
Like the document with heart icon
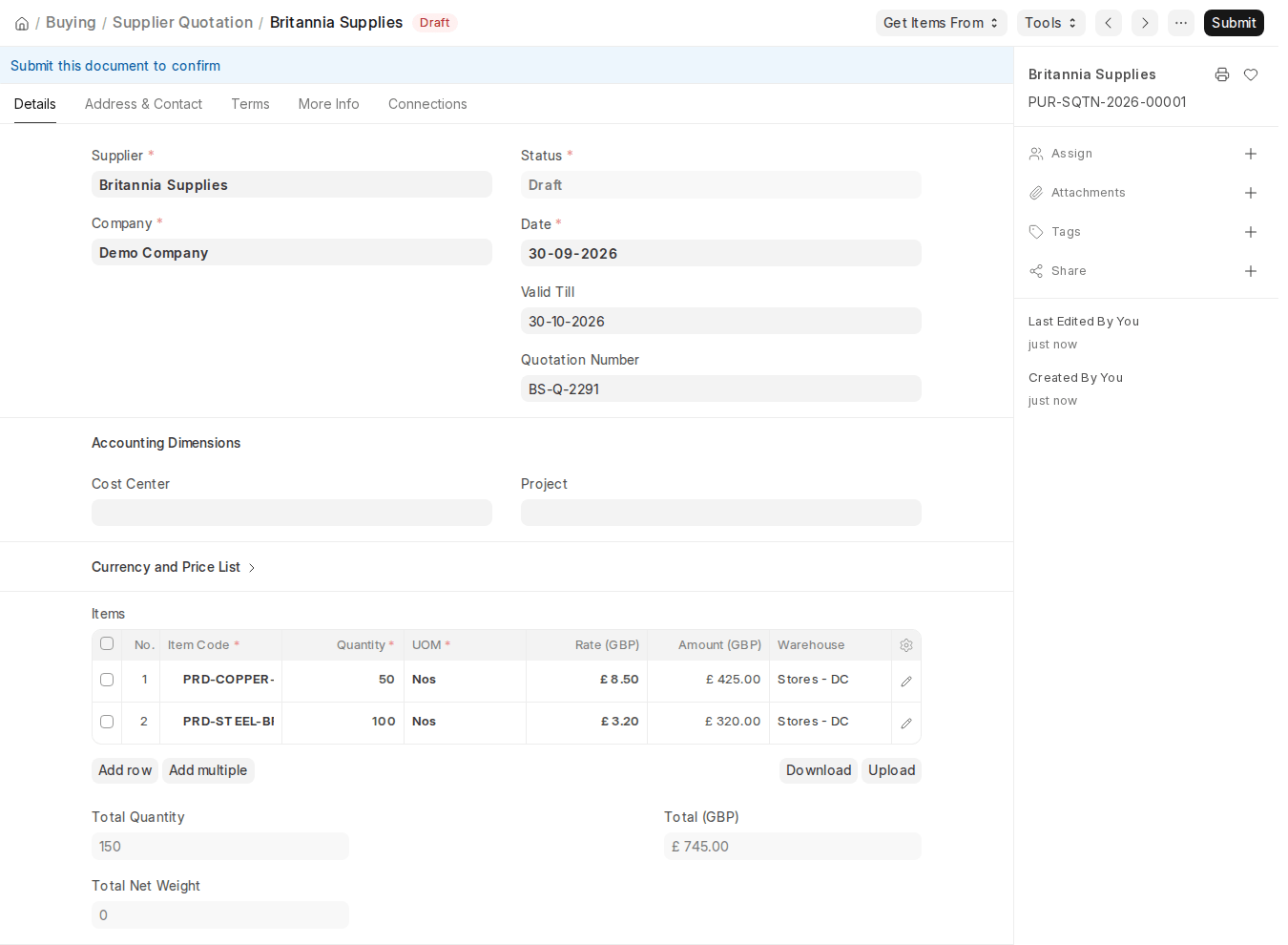point(1251,74)
